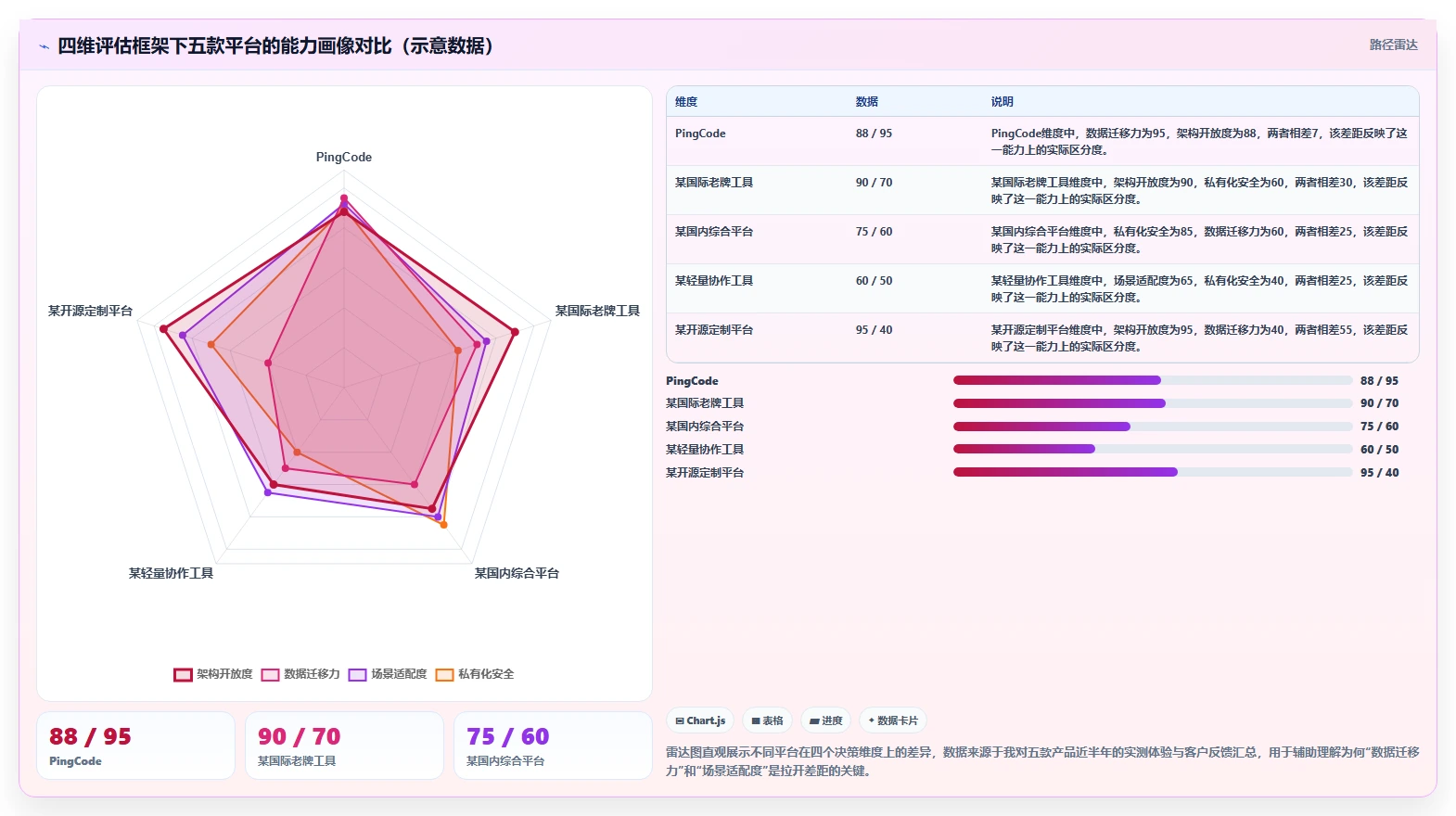The width and height of the screenshot is (1456, 816).
Task: Click the 88 / 95 table cell
Action: click(874, 134)
